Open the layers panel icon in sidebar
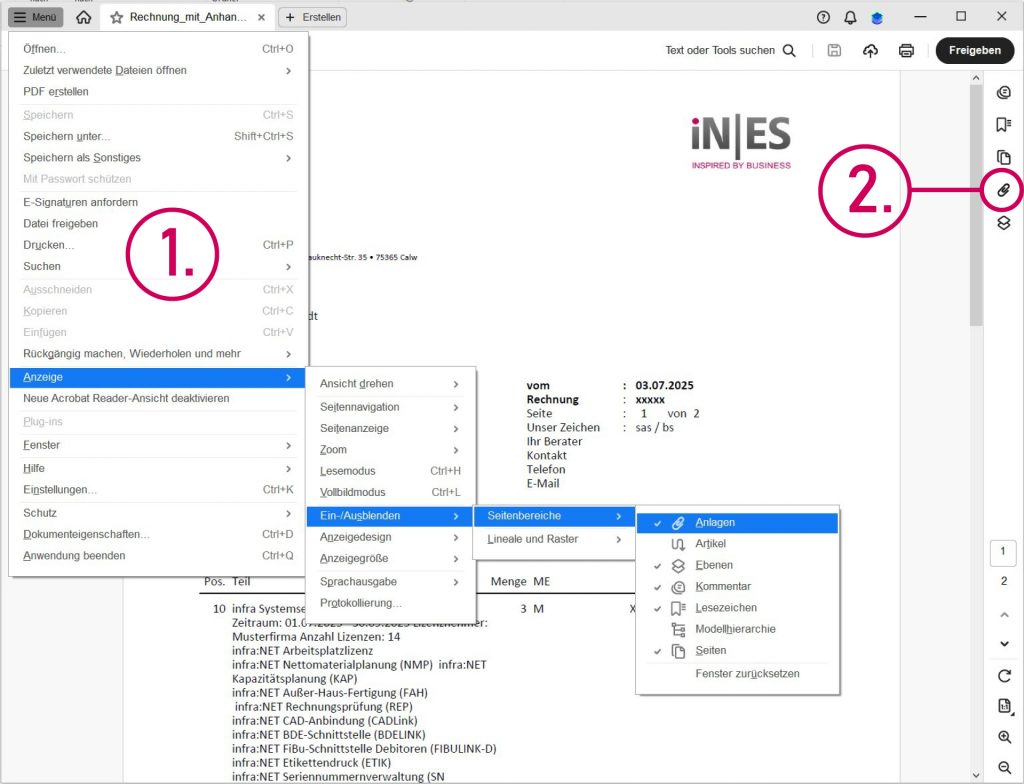The width and height of the screenshot is (1024, 784). 1004,223
